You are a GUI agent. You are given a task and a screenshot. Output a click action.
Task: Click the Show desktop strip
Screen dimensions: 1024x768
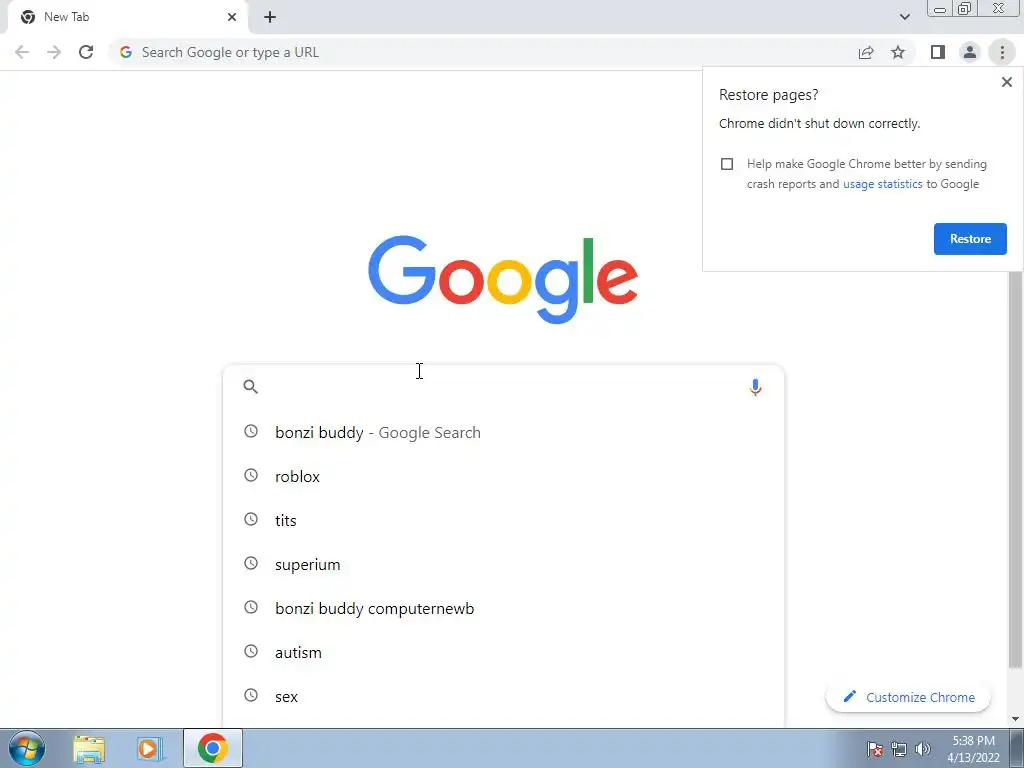pos(1017,748)
